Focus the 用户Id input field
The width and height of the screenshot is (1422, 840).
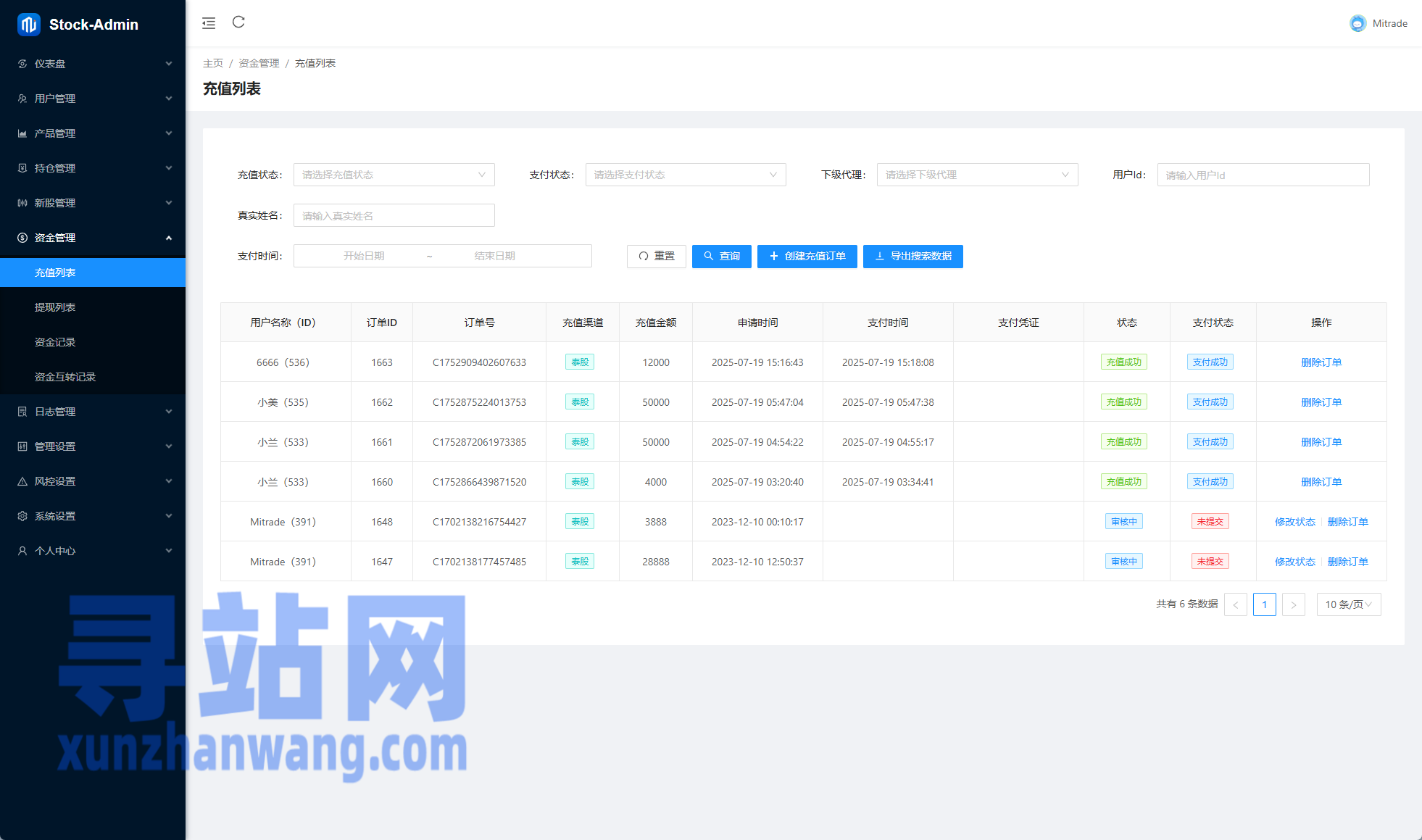click(1263, 175)
